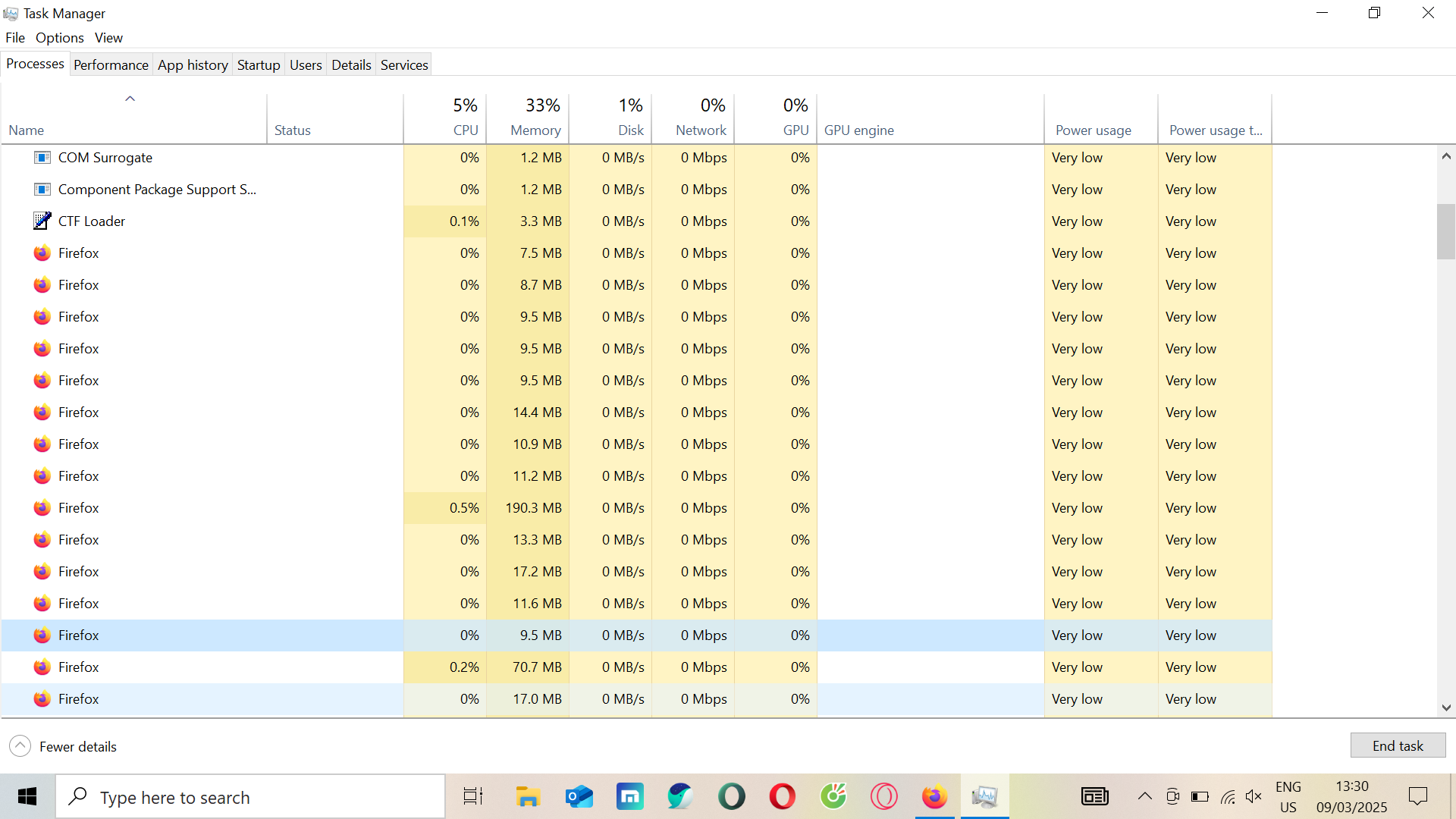Sort by Network usage column
The image size is (1456, 819).
693,119
